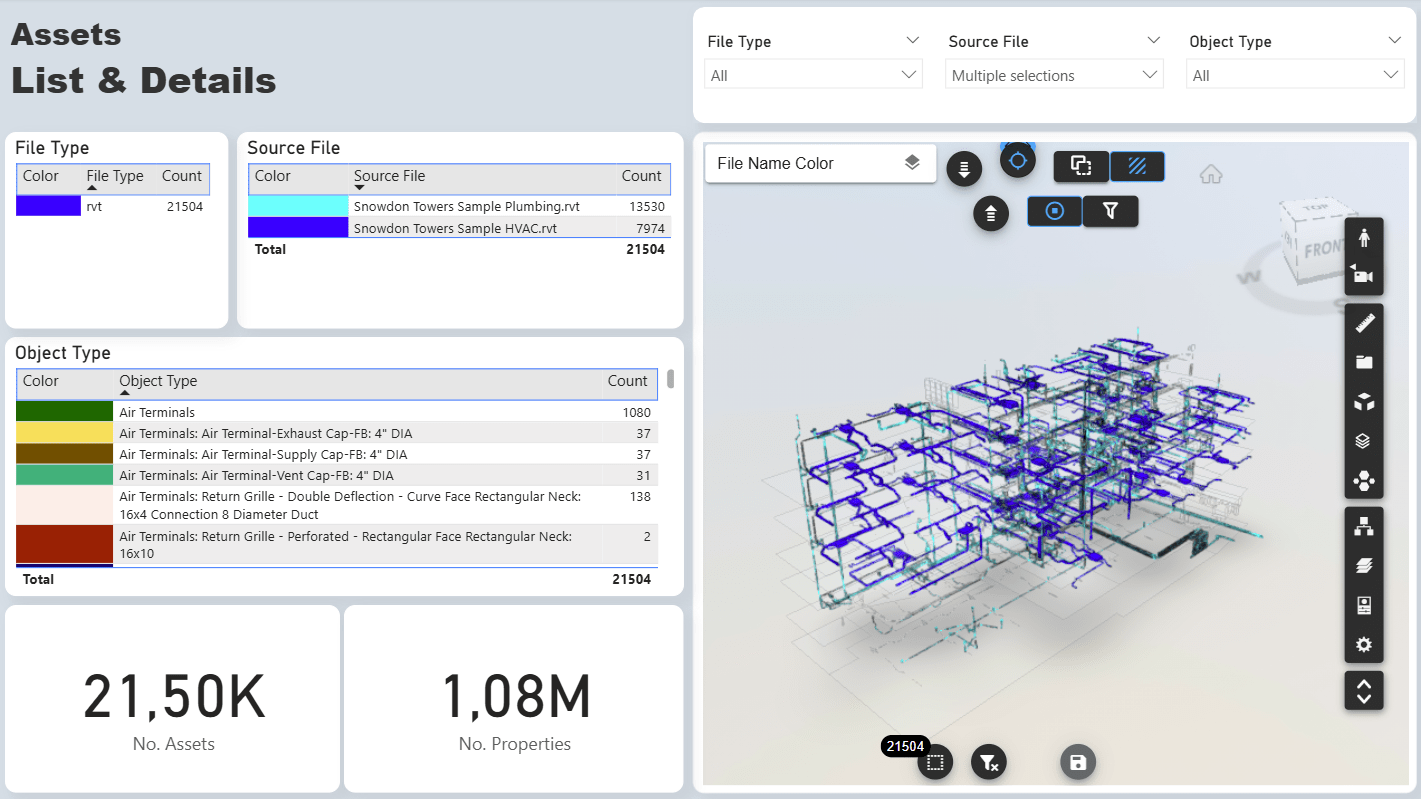Click the save floppy disk icon

(1078, 763)
